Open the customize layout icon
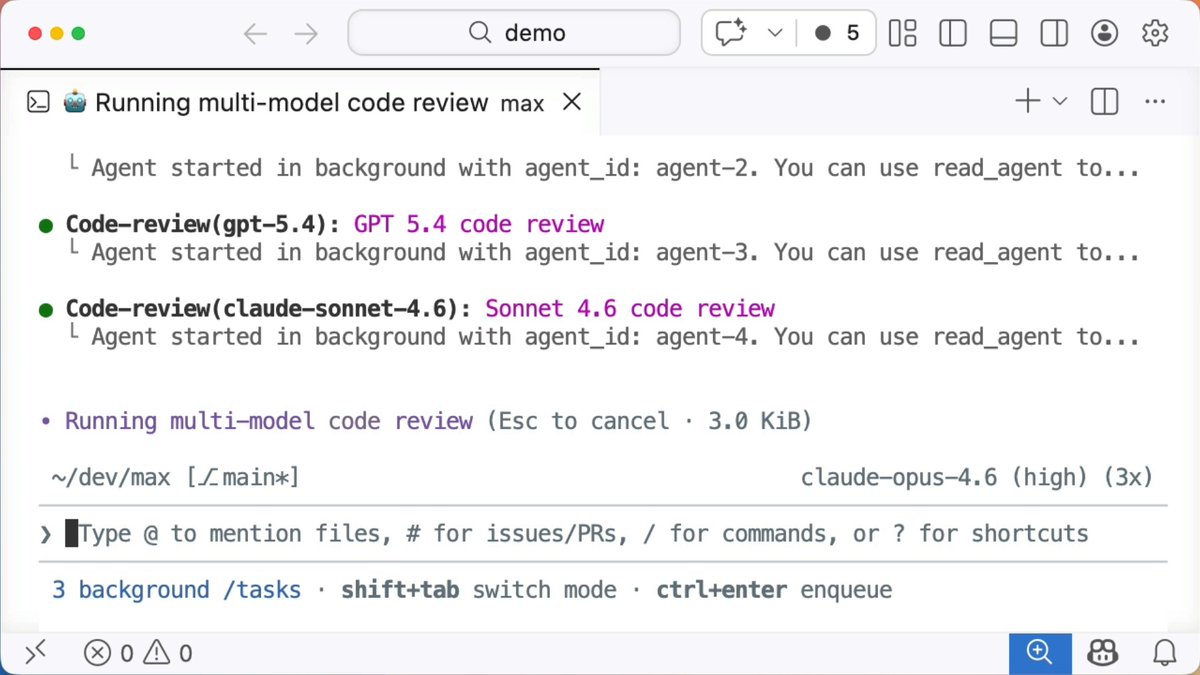This screenshot has width=1200, height=675. [x=903, y=33]
